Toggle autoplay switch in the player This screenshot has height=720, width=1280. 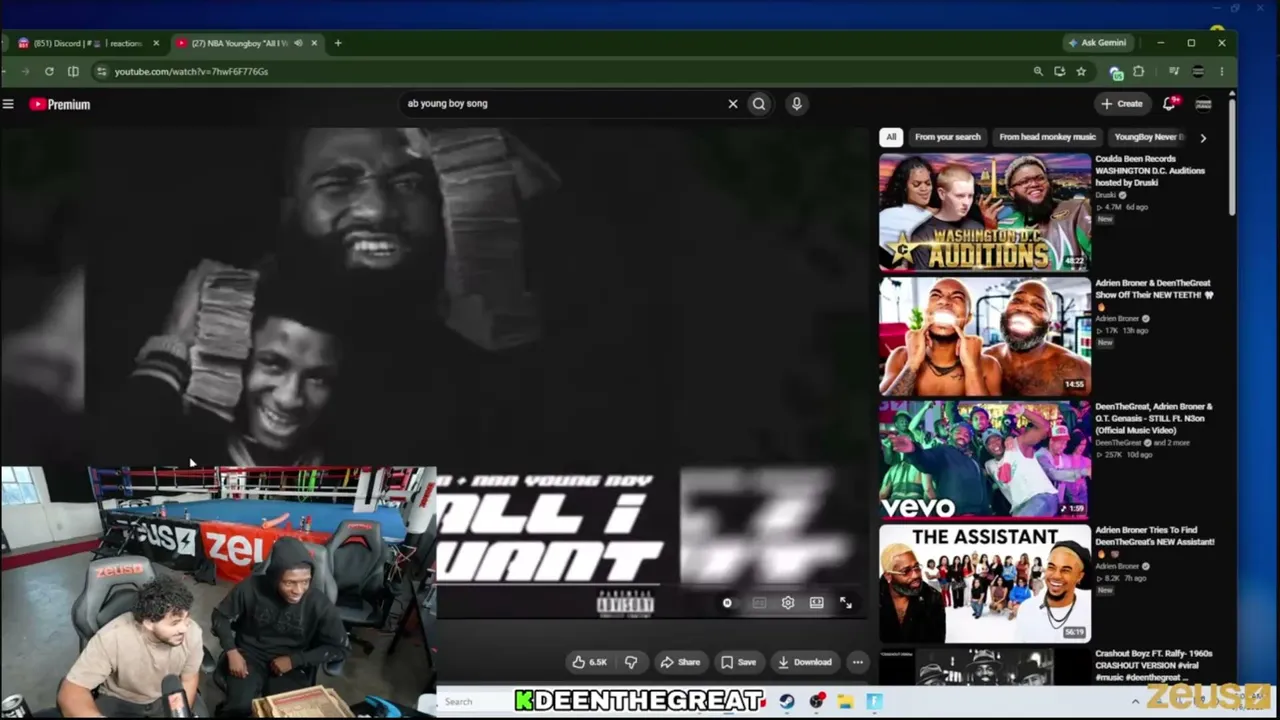click(727, 603)
